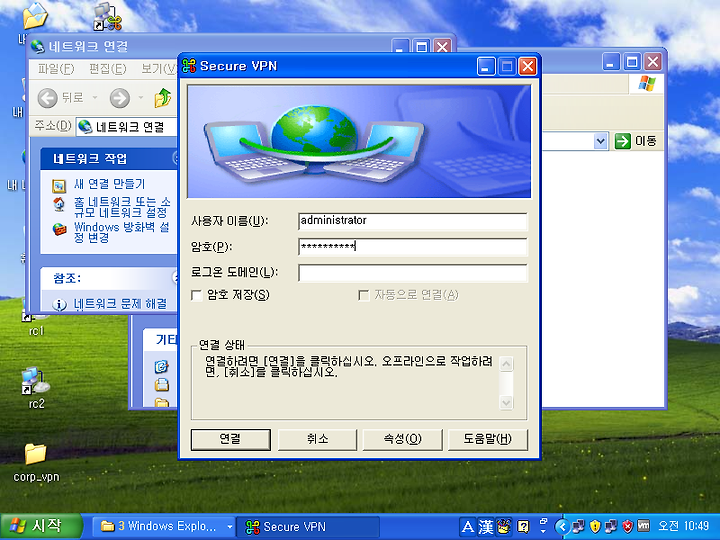This screenshot has height=540, width=720.
Task: Open the 시작 start menu
Action: (42, 526)
